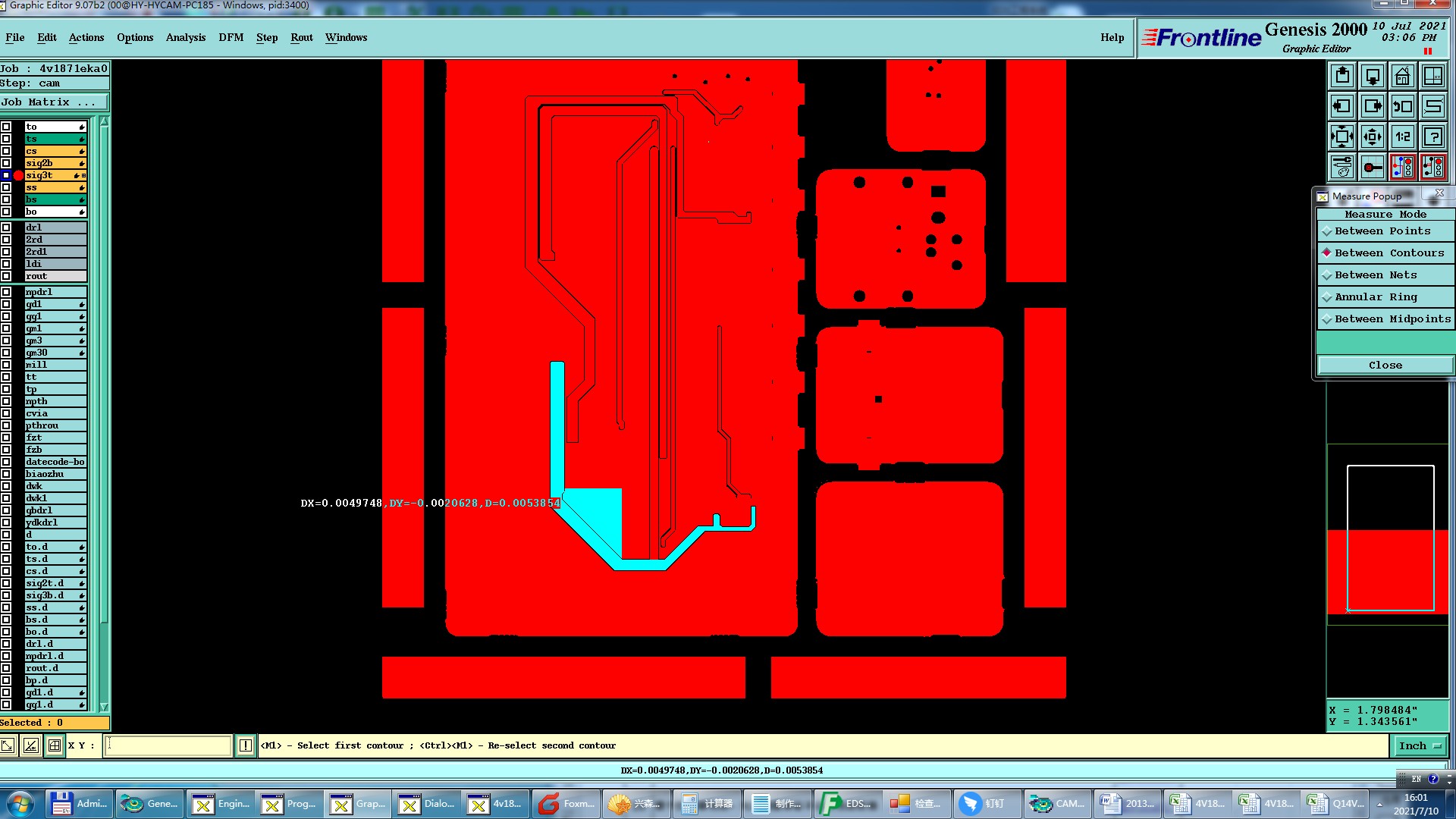Image resolution: width=1456 pixels, height=819 pixels.
Task: Click the pan right view icon
Action: (x=1373, y=107)
